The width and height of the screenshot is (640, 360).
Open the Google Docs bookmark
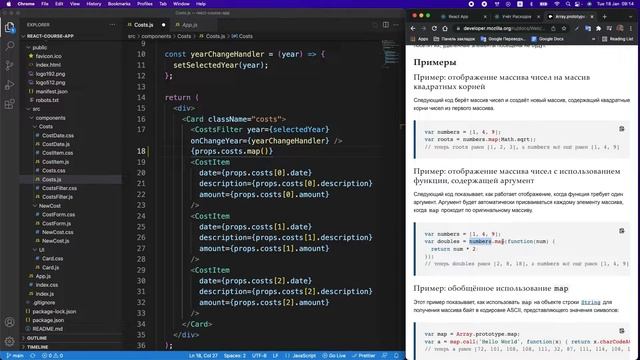pyautogui.click(x=547, y=39)
